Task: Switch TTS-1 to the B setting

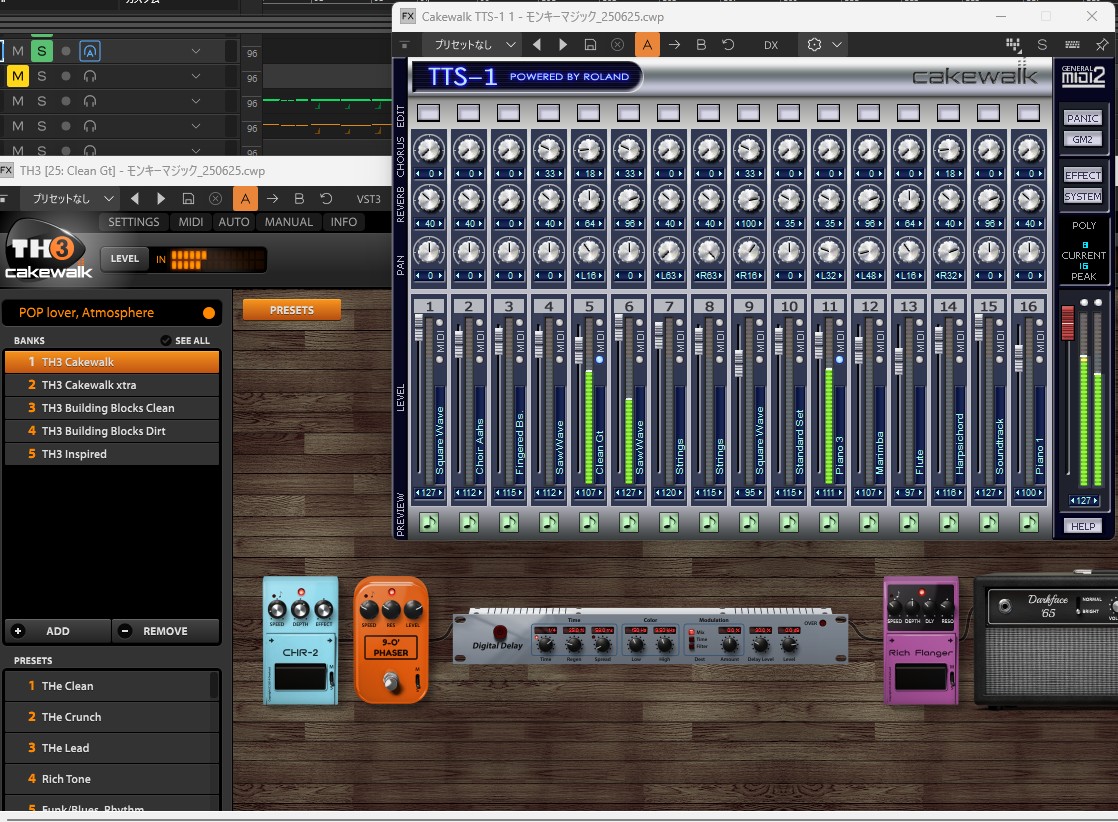Action: click(701, 44)
